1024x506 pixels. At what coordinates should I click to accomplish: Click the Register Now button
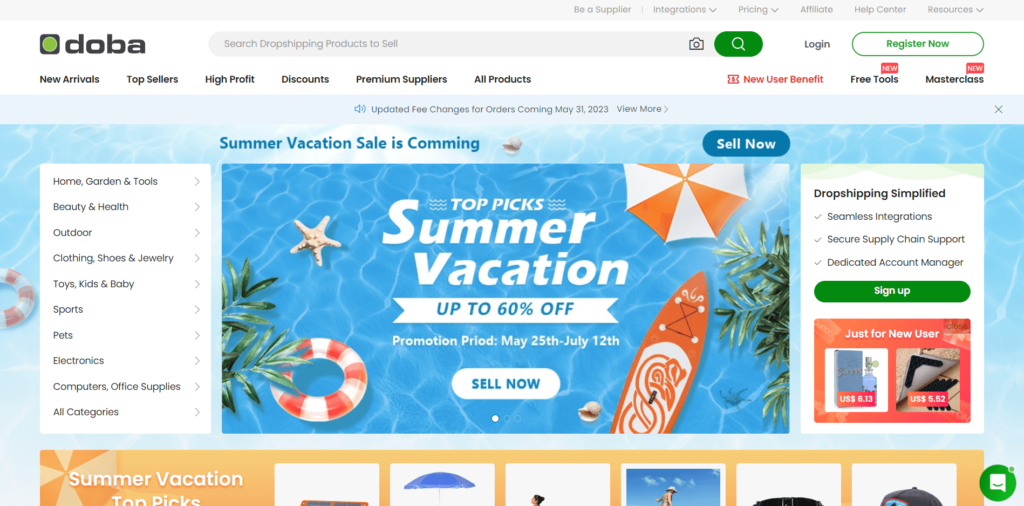[x=918, y=44]
